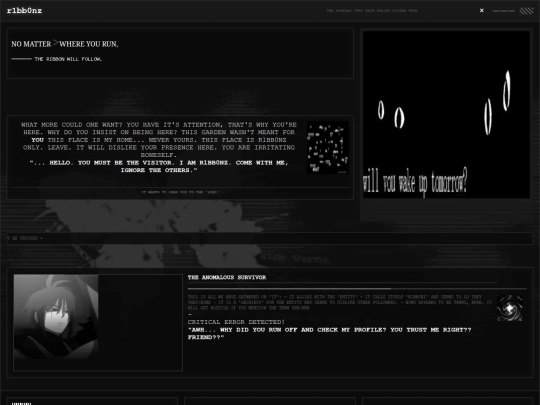Image resolution: width=540 pixels, height=405 pixels.
Task: Click 'WHAT MORE COULD ONE WANT?' paragraph
Action: [158, 139]
